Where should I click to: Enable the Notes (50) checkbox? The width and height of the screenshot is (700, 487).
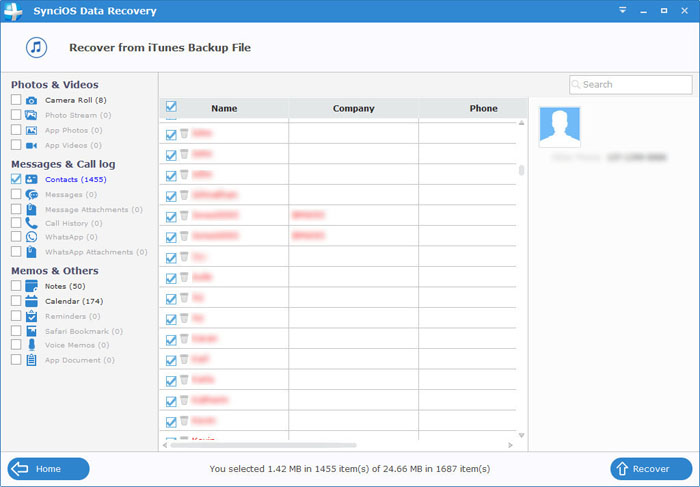(x=16, y=286)
